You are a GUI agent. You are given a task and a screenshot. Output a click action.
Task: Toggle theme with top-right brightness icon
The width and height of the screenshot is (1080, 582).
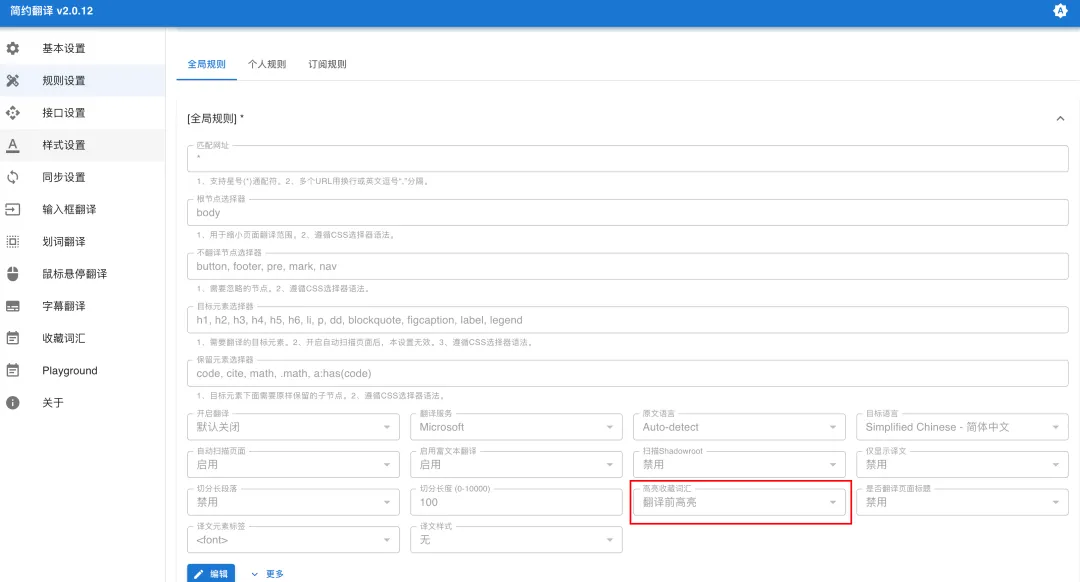(1060, 11)
